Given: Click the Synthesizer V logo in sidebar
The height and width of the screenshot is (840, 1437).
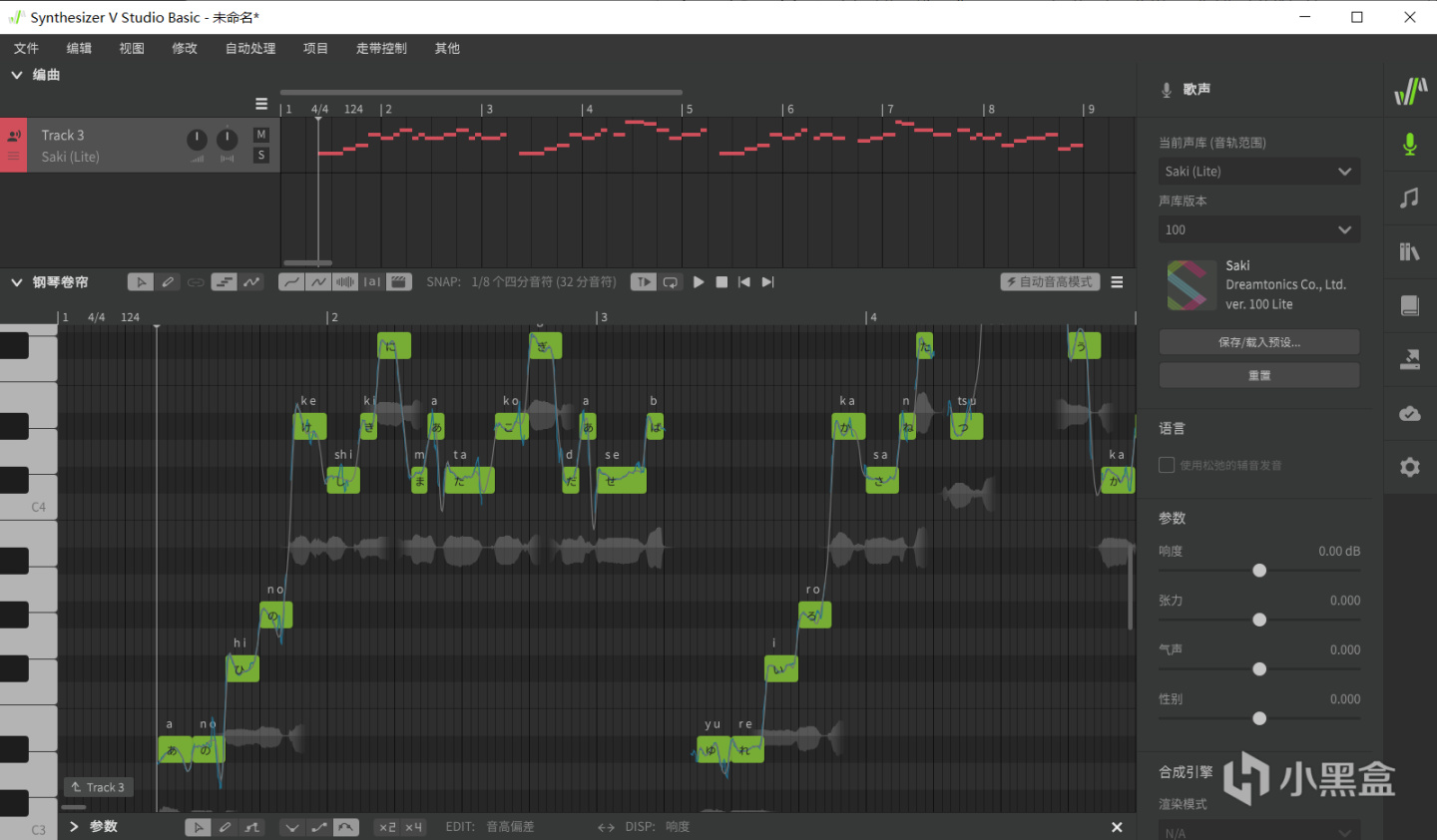Looking at the screenshot, I should (1410, 92).
